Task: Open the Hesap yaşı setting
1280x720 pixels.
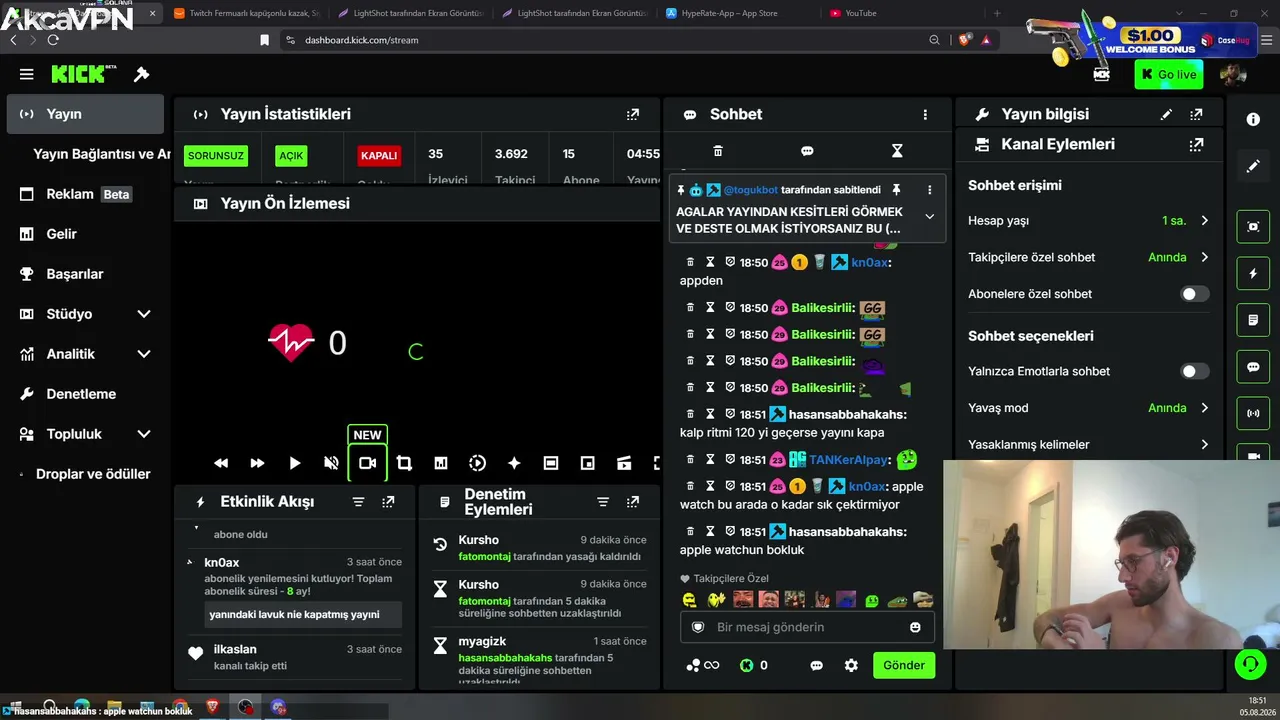Action: click(1089, 220)
